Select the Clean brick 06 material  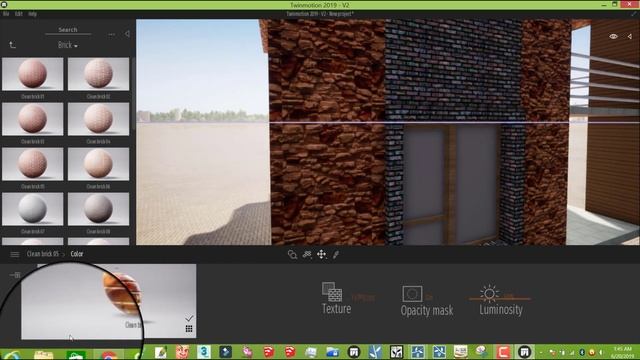[98, 164]
